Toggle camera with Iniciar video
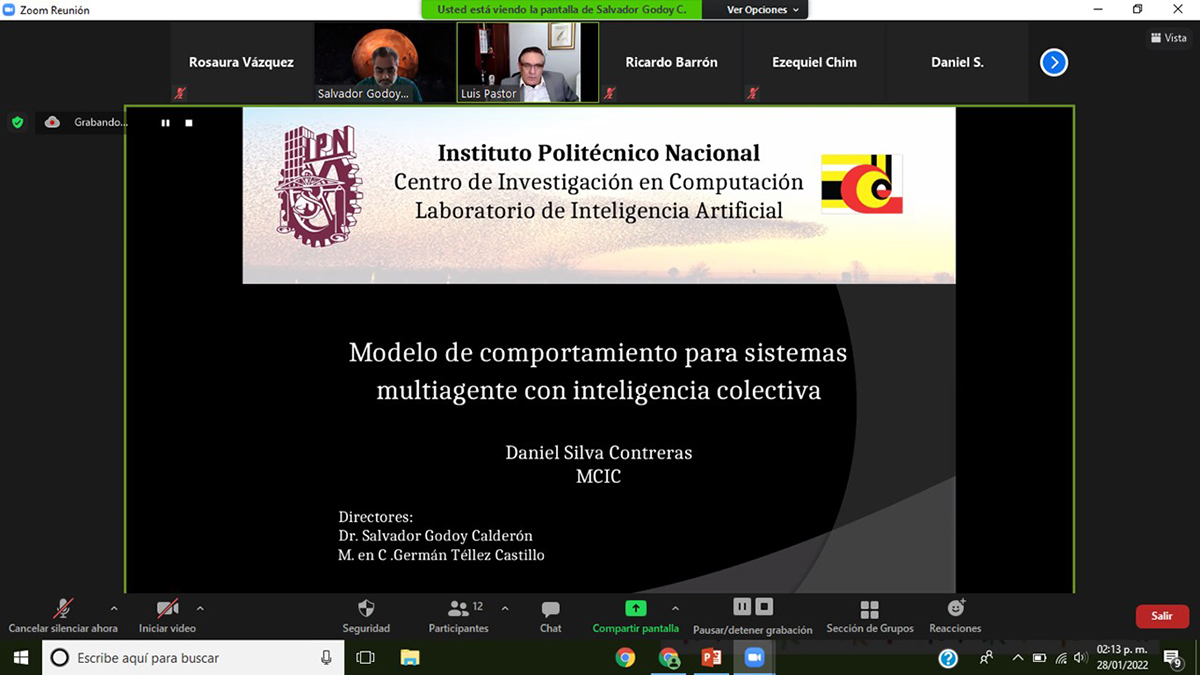The height and width of the screenshot is (675, 1200). point(167,616)
